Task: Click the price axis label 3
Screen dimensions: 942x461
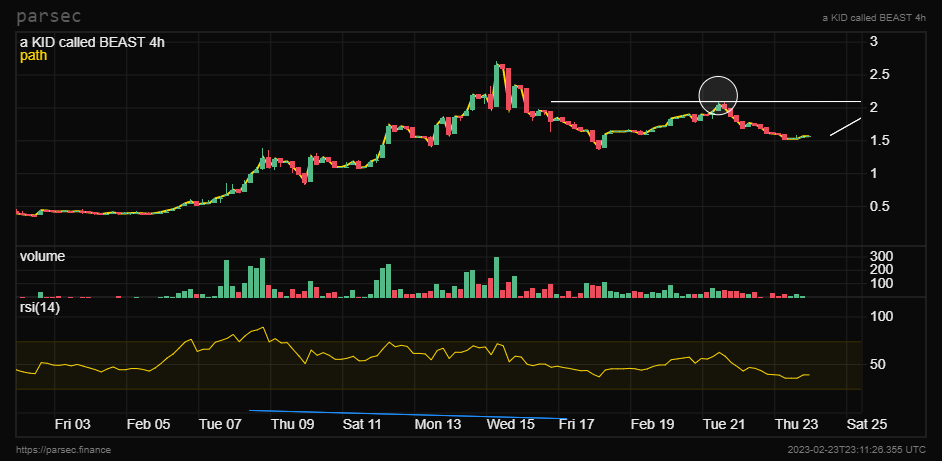Action: tap(874, 41)
